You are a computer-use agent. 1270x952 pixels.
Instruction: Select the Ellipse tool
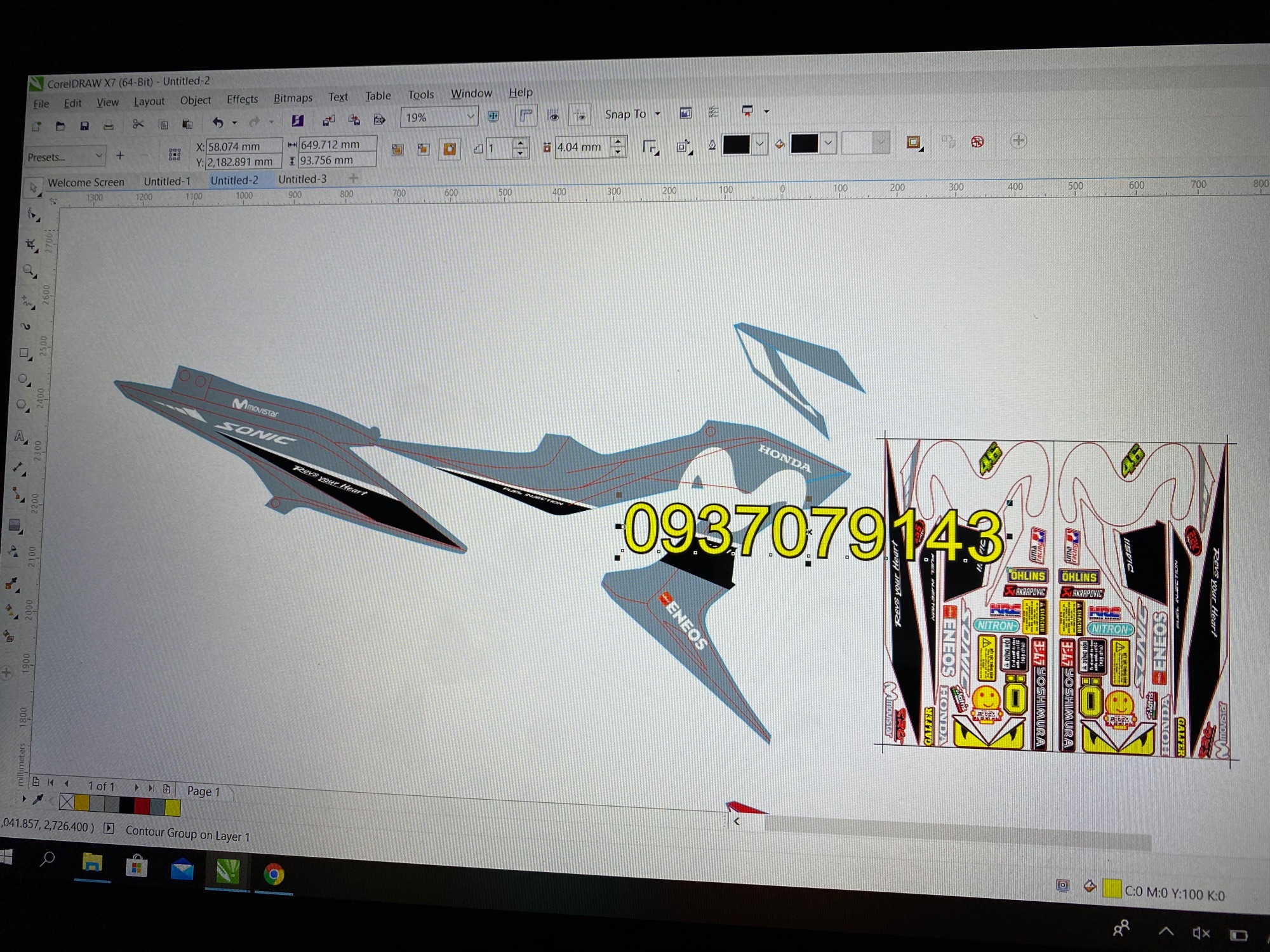pos(24,380)
